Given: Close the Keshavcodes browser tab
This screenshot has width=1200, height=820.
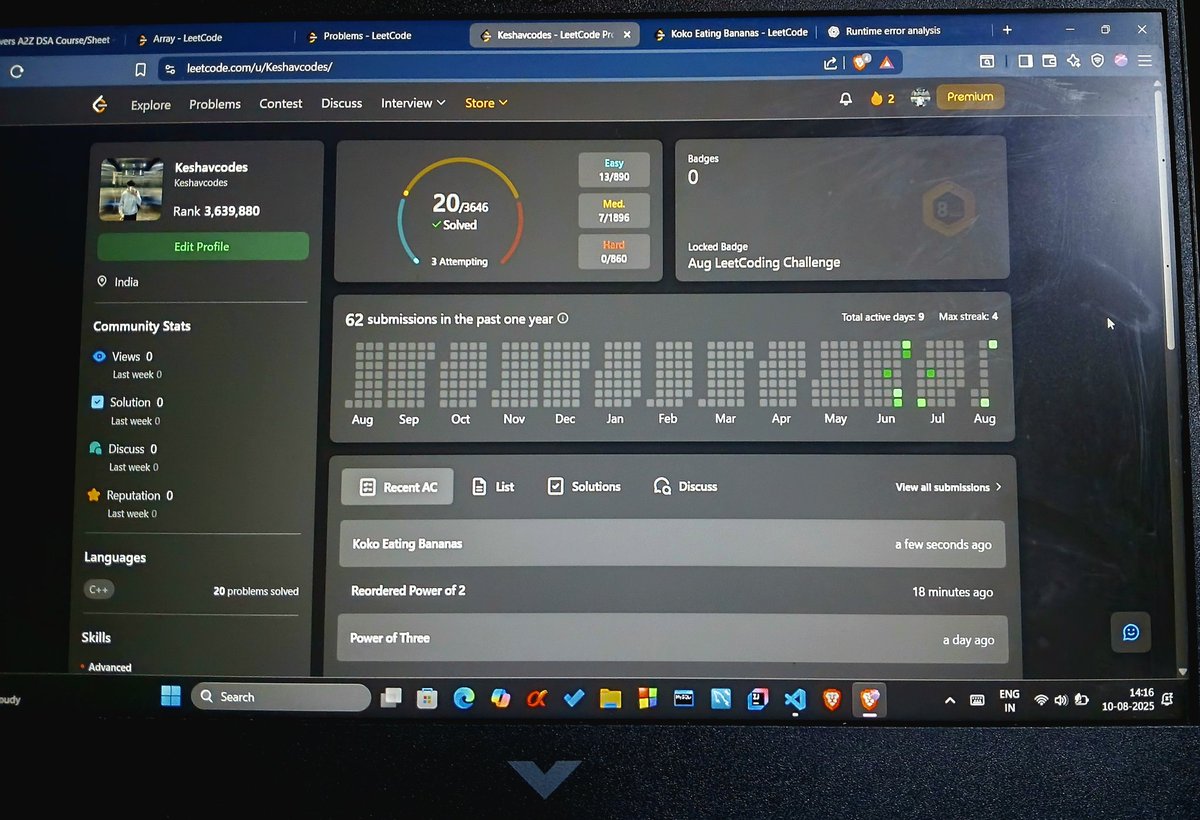Looking at the screenshot, I should pyautogui.click(x=627, y=34).
